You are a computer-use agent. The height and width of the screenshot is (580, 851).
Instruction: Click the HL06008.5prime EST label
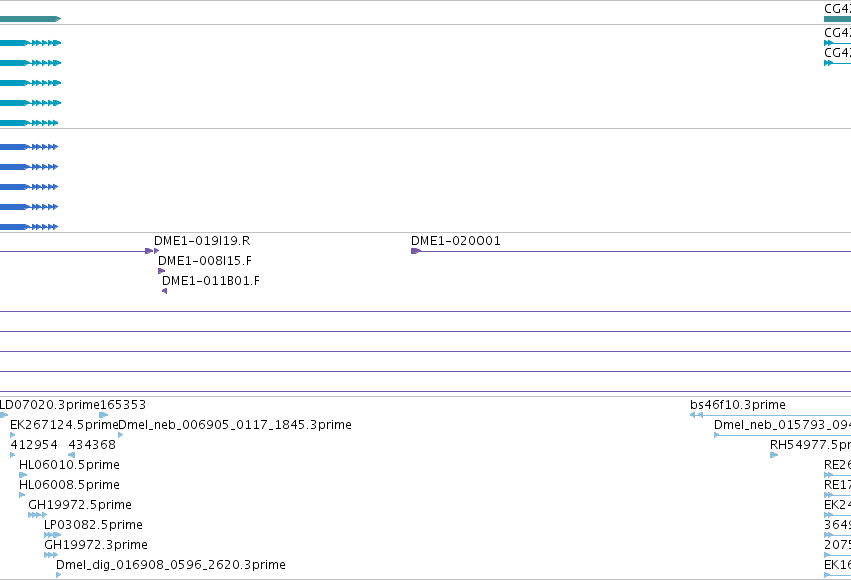click(69, 485)
